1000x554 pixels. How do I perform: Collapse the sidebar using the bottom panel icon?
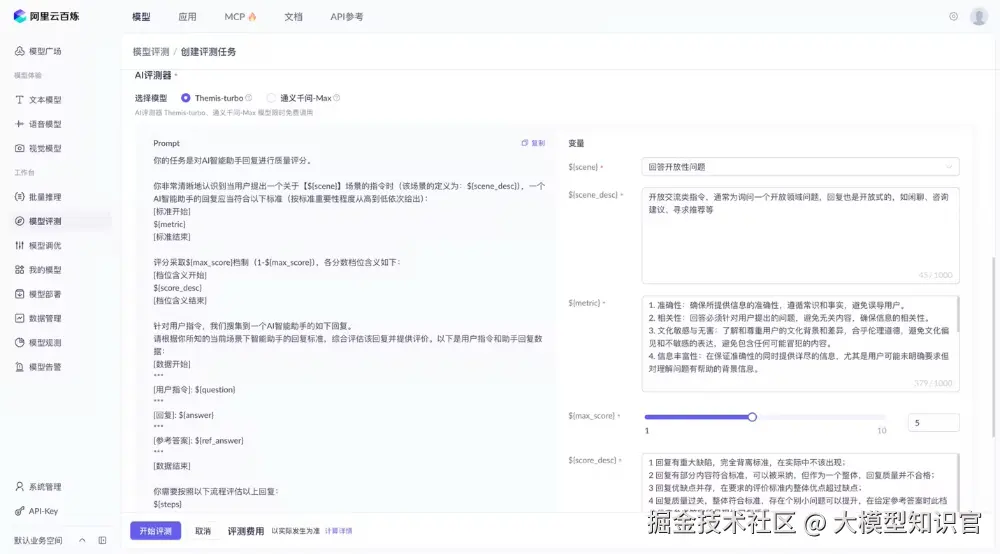101,540
